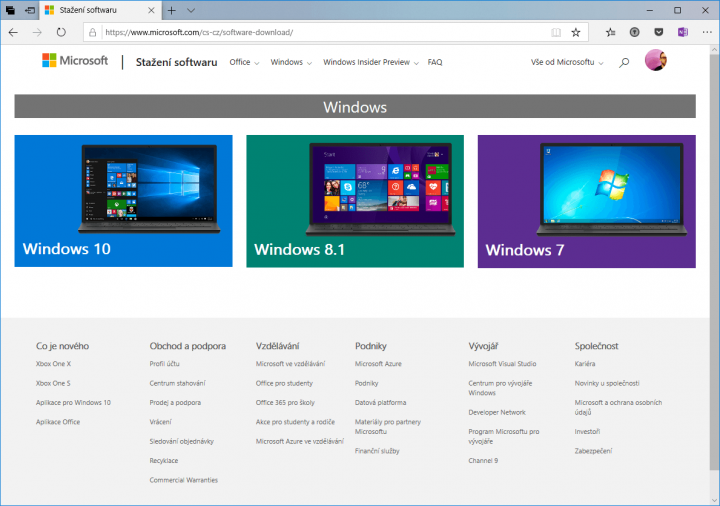Go back to the previous page
Screen dimensions: 720x506
[x=13, y=32]
